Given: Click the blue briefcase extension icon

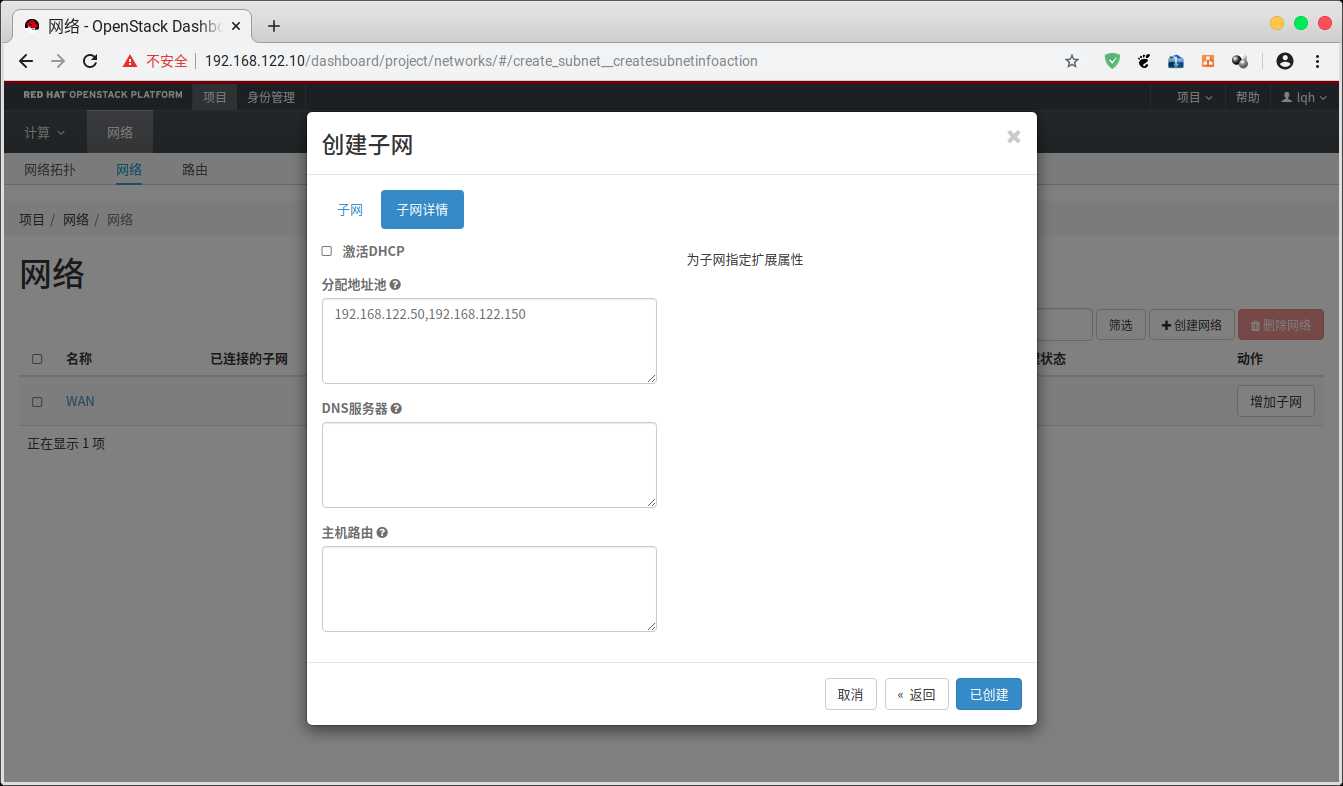Looking at the screenshot, I should coord(1176,61).
